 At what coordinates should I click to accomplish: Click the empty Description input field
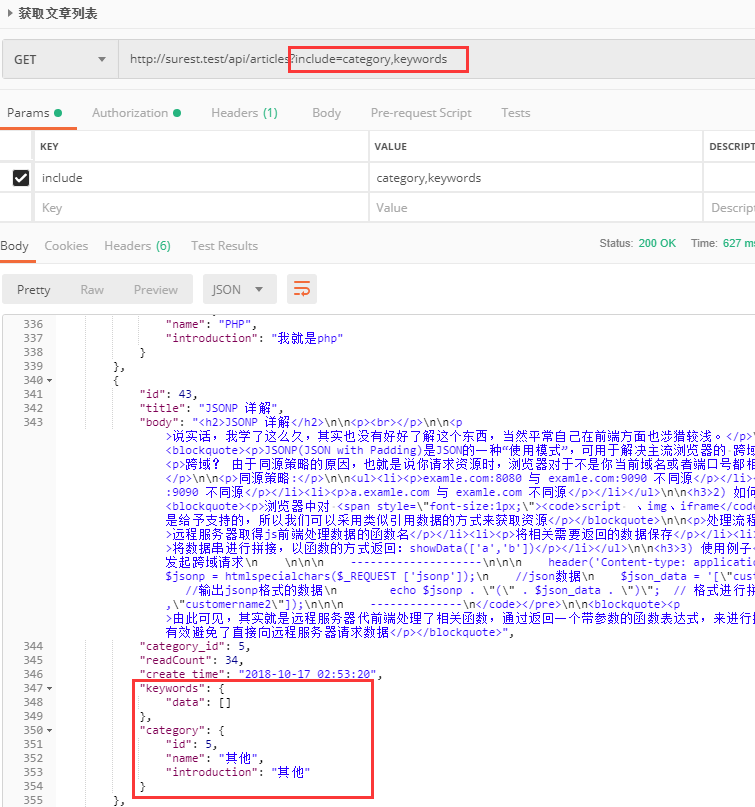point(730,208)
